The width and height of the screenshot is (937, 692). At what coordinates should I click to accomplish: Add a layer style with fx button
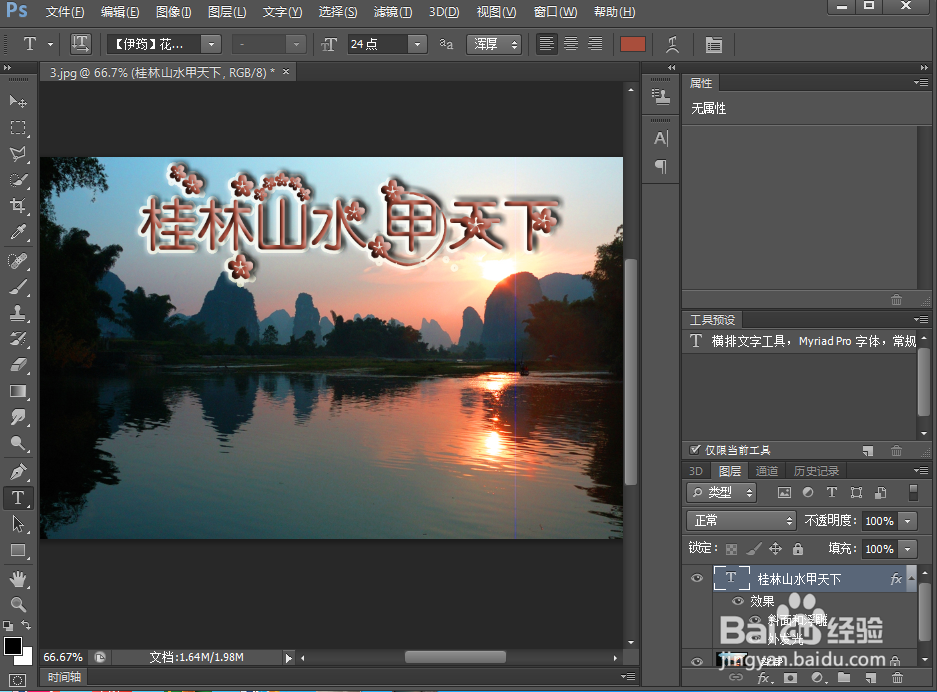[764, 678]
